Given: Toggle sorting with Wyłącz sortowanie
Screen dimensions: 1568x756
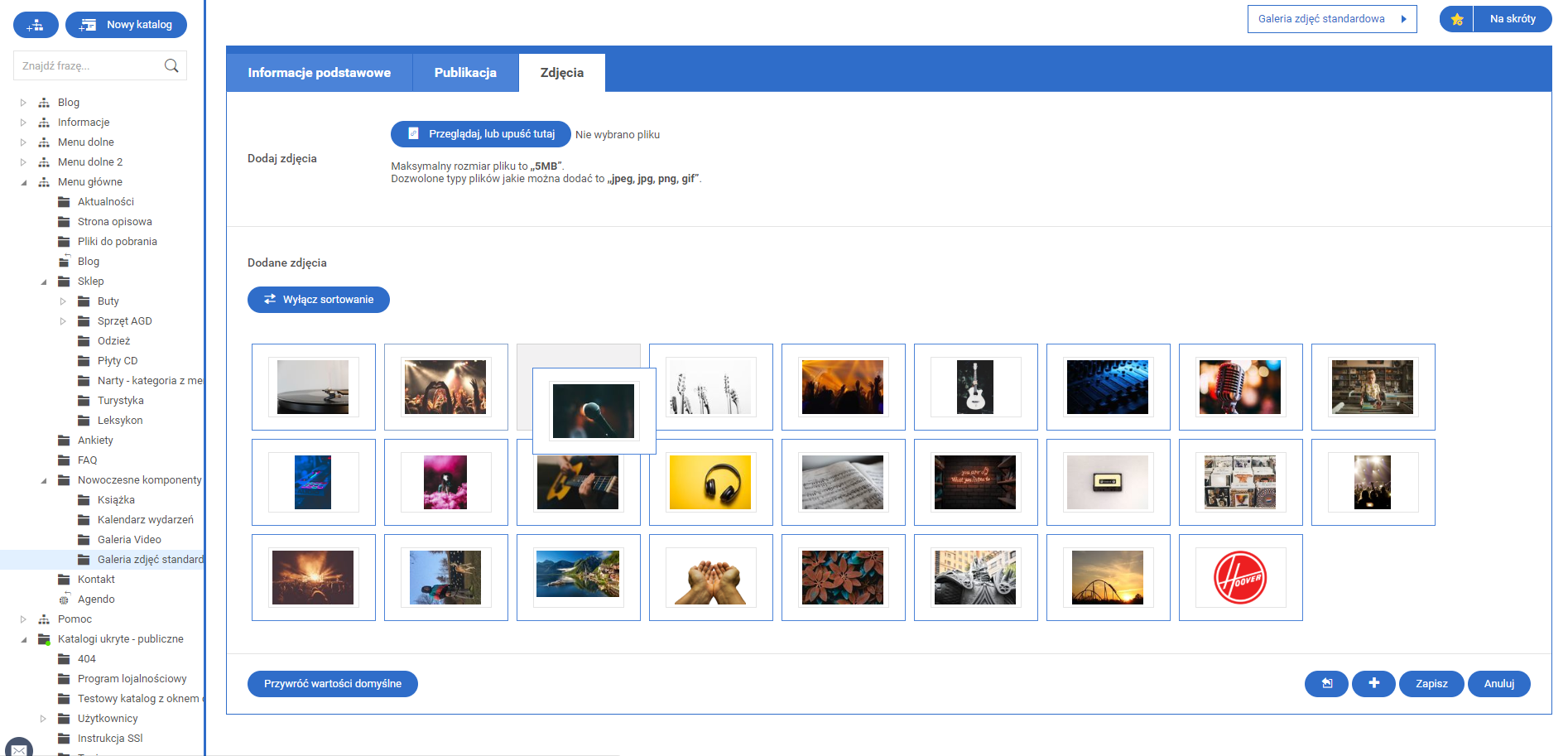Looking at the screenshot, I should point(319,300).
